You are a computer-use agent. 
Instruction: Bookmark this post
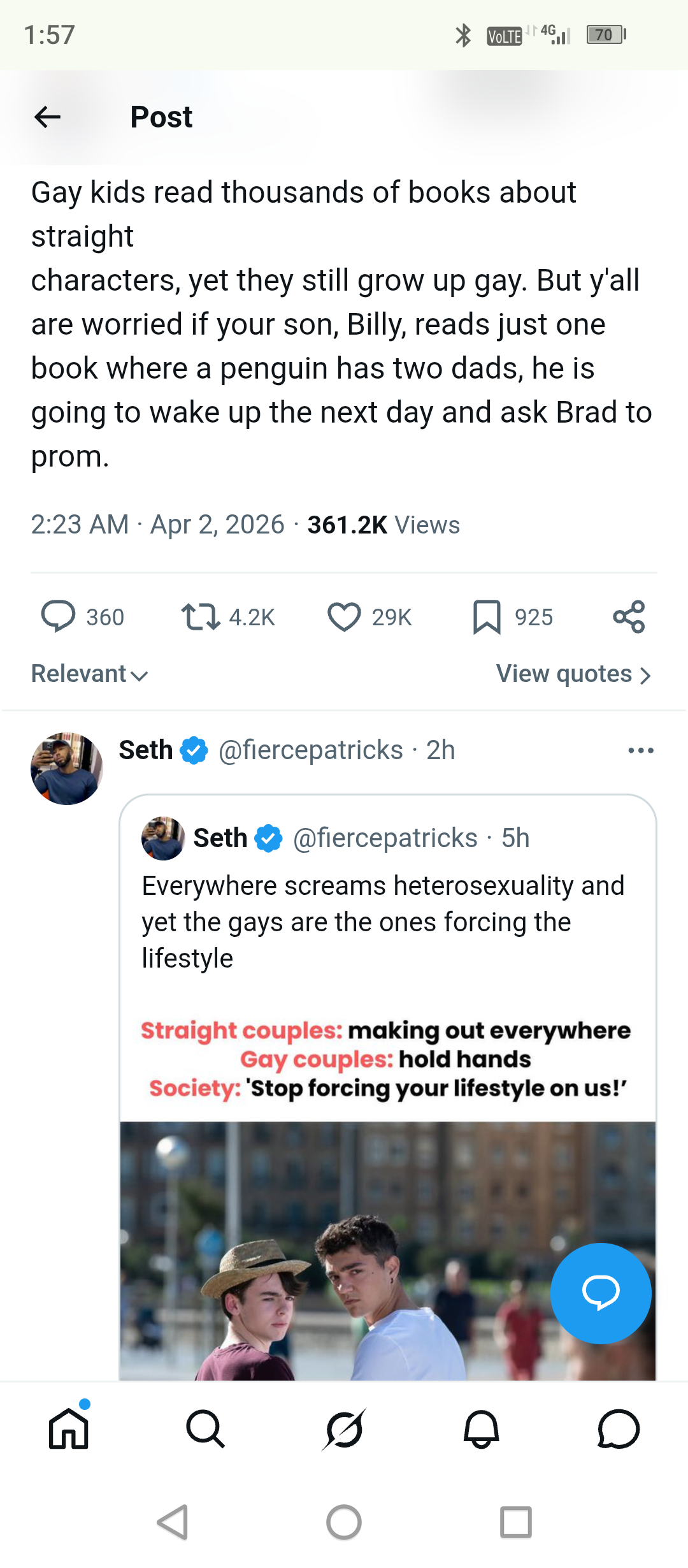coord(487,616)
